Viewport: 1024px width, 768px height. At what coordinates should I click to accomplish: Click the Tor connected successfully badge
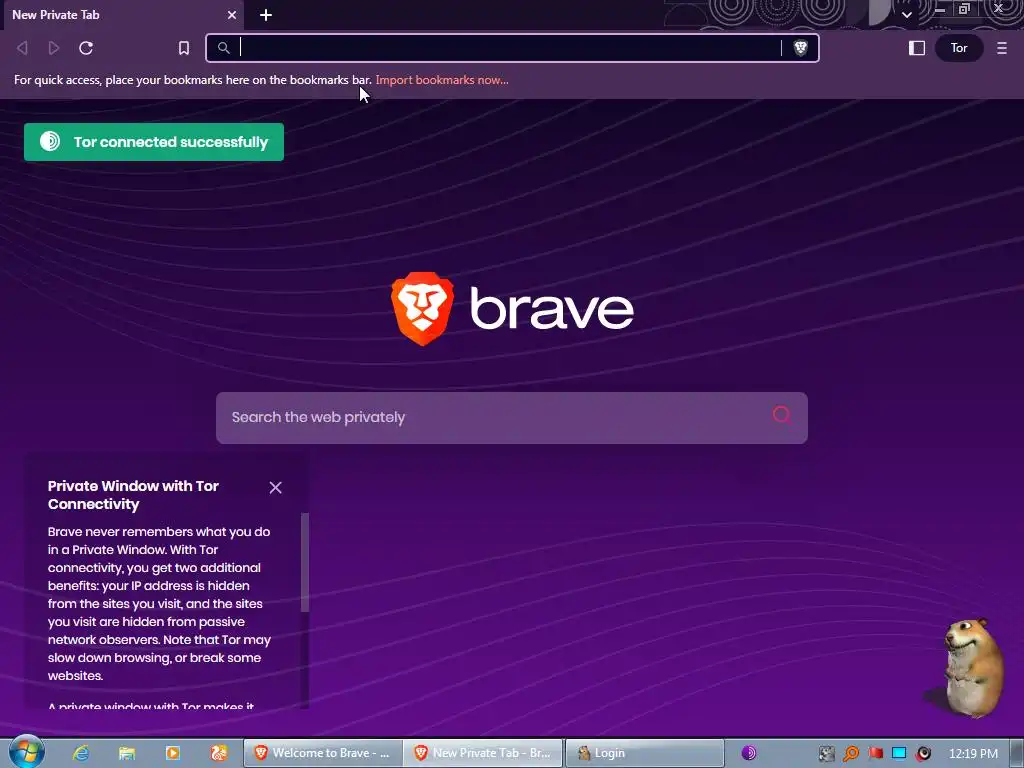click(154, 142)
